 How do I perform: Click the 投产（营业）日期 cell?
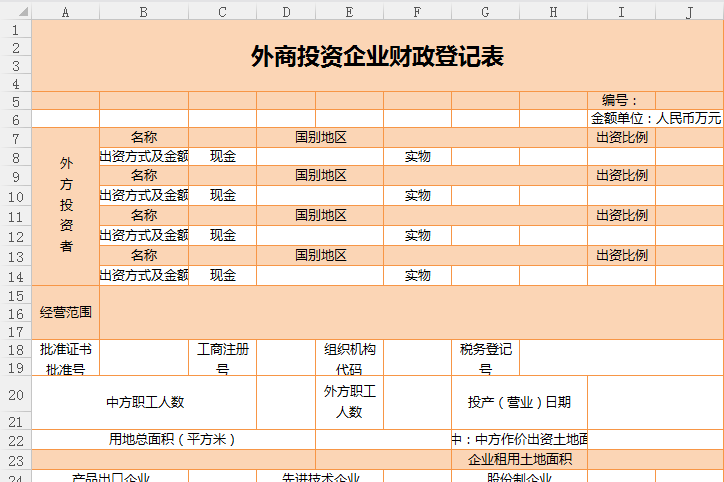519,402
